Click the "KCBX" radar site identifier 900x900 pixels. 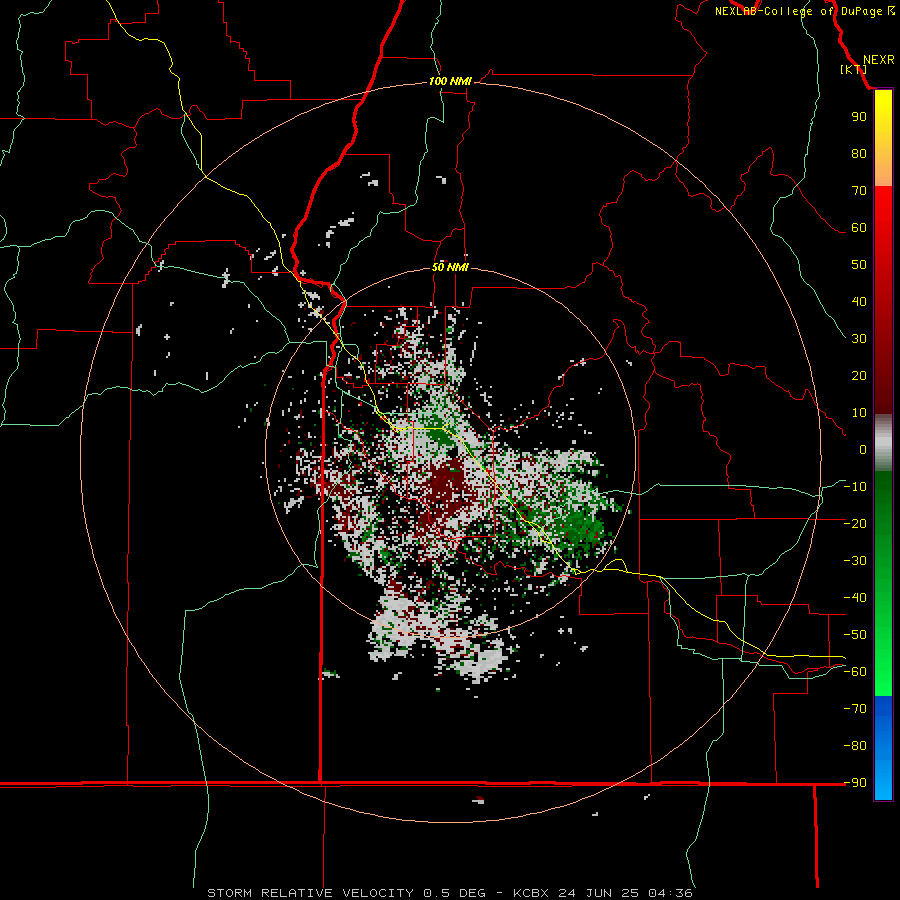coord(530,893)
